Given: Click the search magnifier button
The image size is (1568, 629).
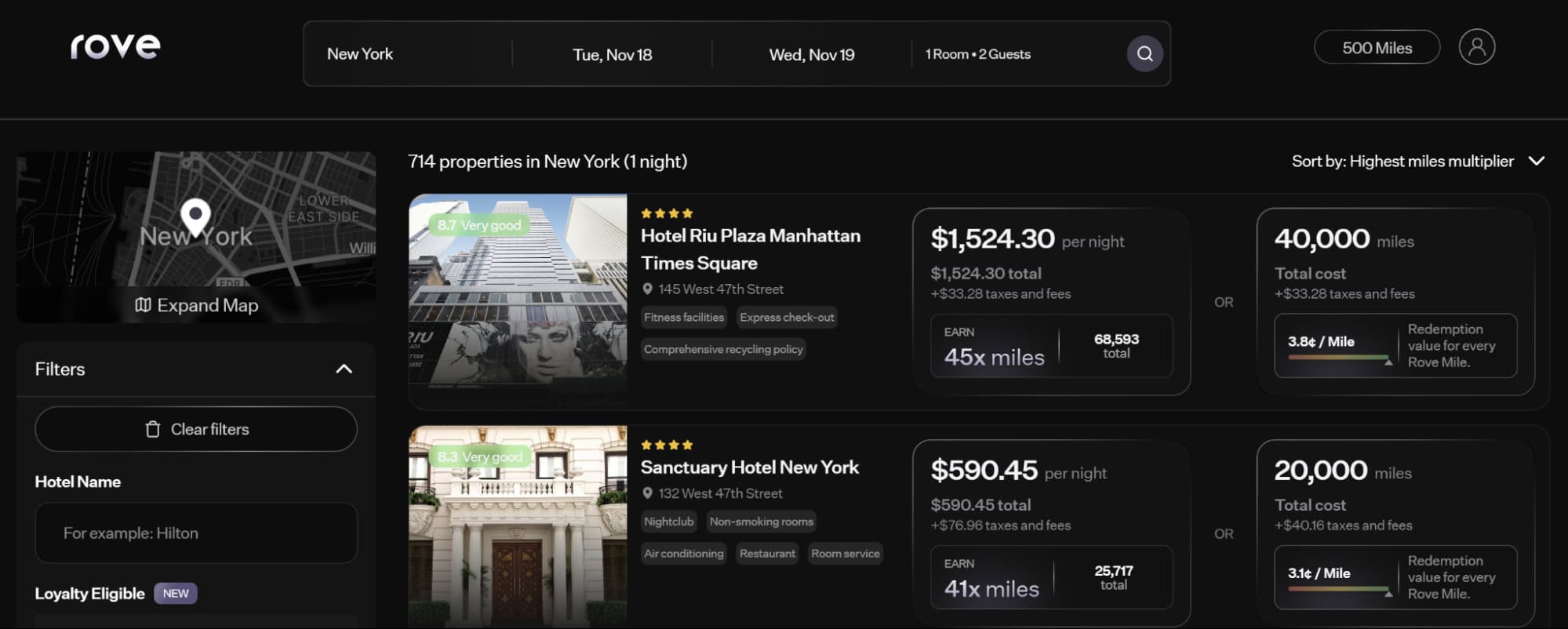Looking at the screenshot, I should (1144, 53).
